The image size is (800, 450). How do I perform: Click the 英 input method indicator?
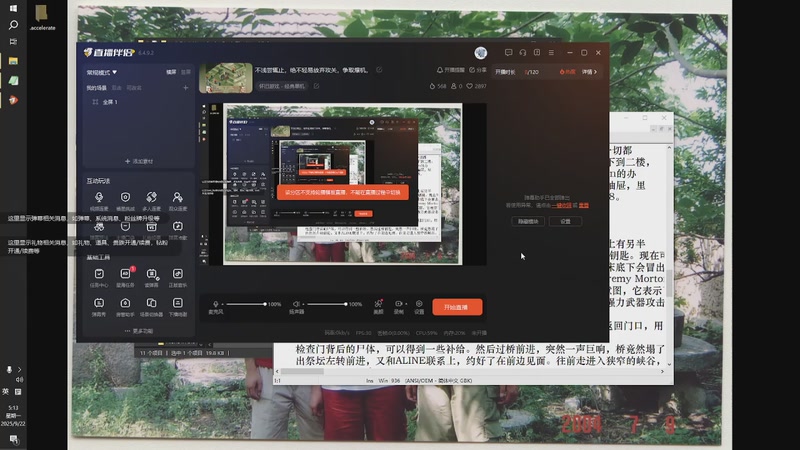pos(6,392)
